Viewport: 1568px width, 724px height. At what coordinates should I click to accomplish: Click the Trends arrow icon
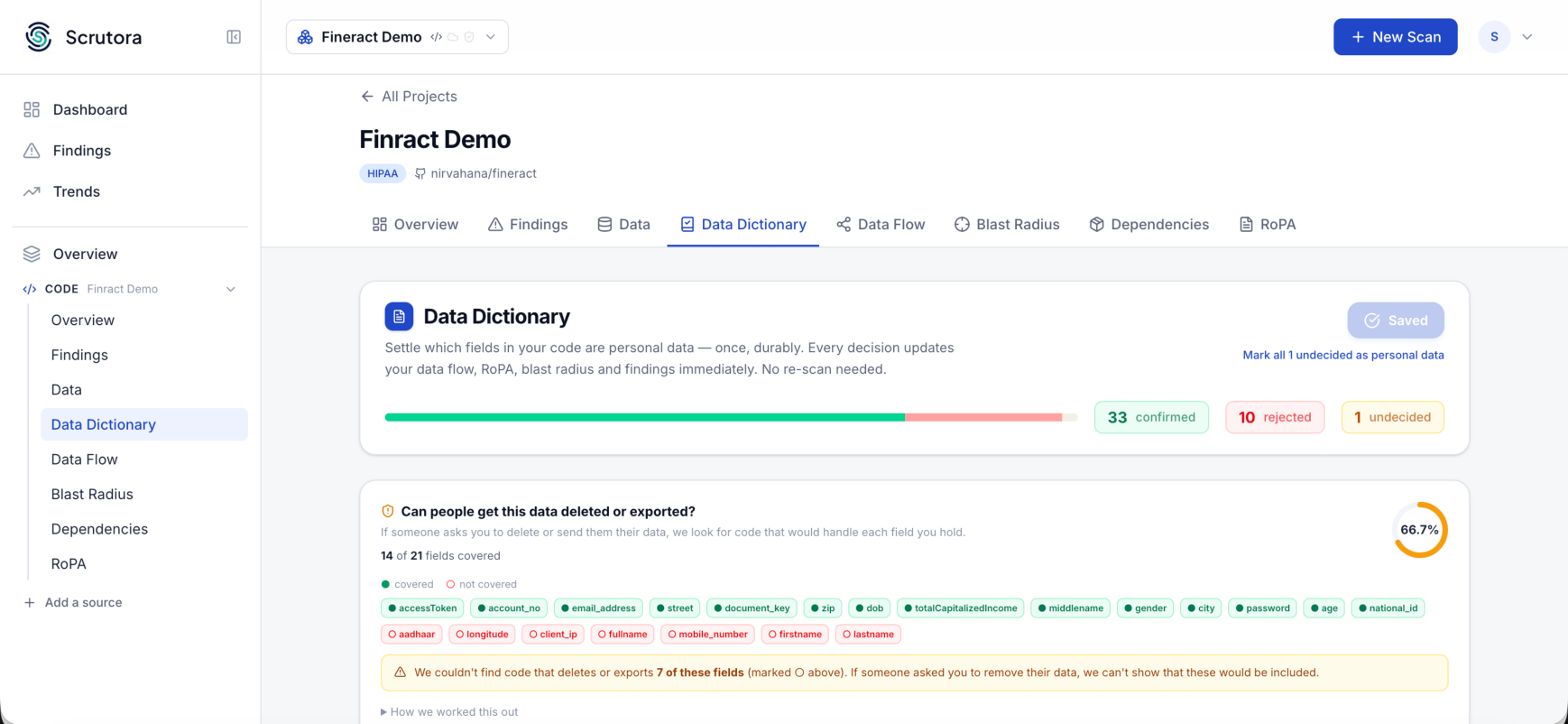tap(32, 191)
